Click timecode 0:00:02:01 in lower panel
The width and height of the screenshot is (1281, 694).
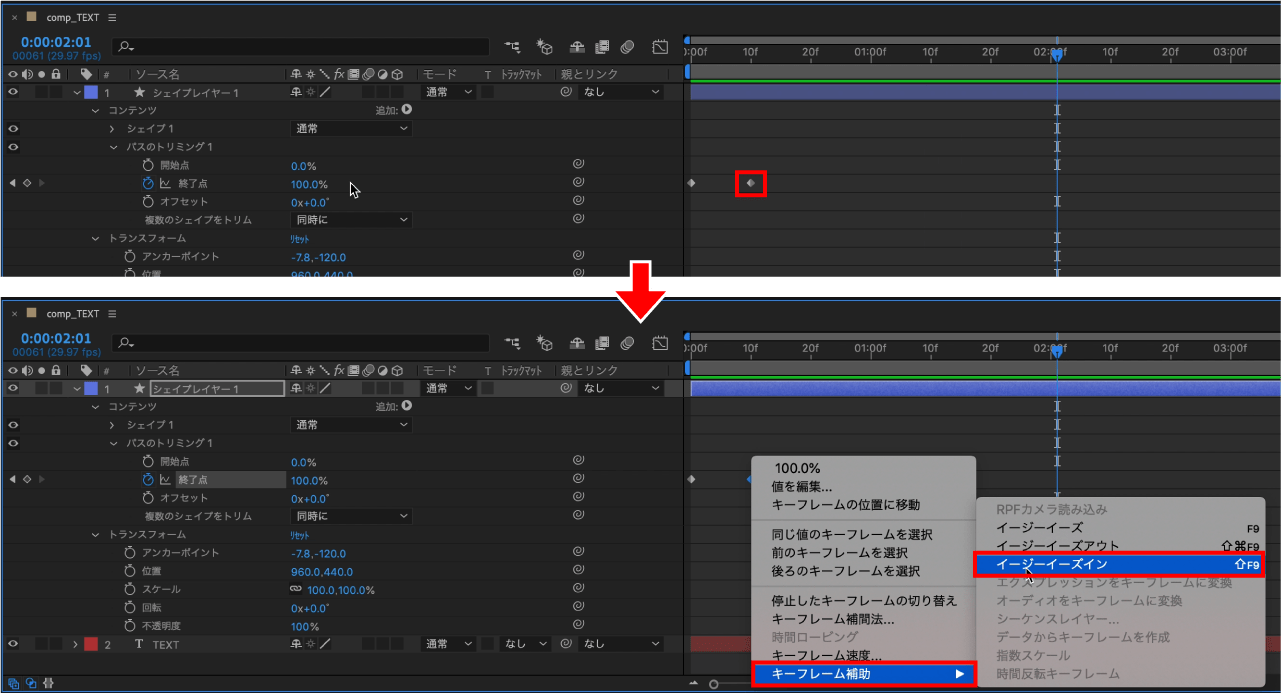click(56, 339)
